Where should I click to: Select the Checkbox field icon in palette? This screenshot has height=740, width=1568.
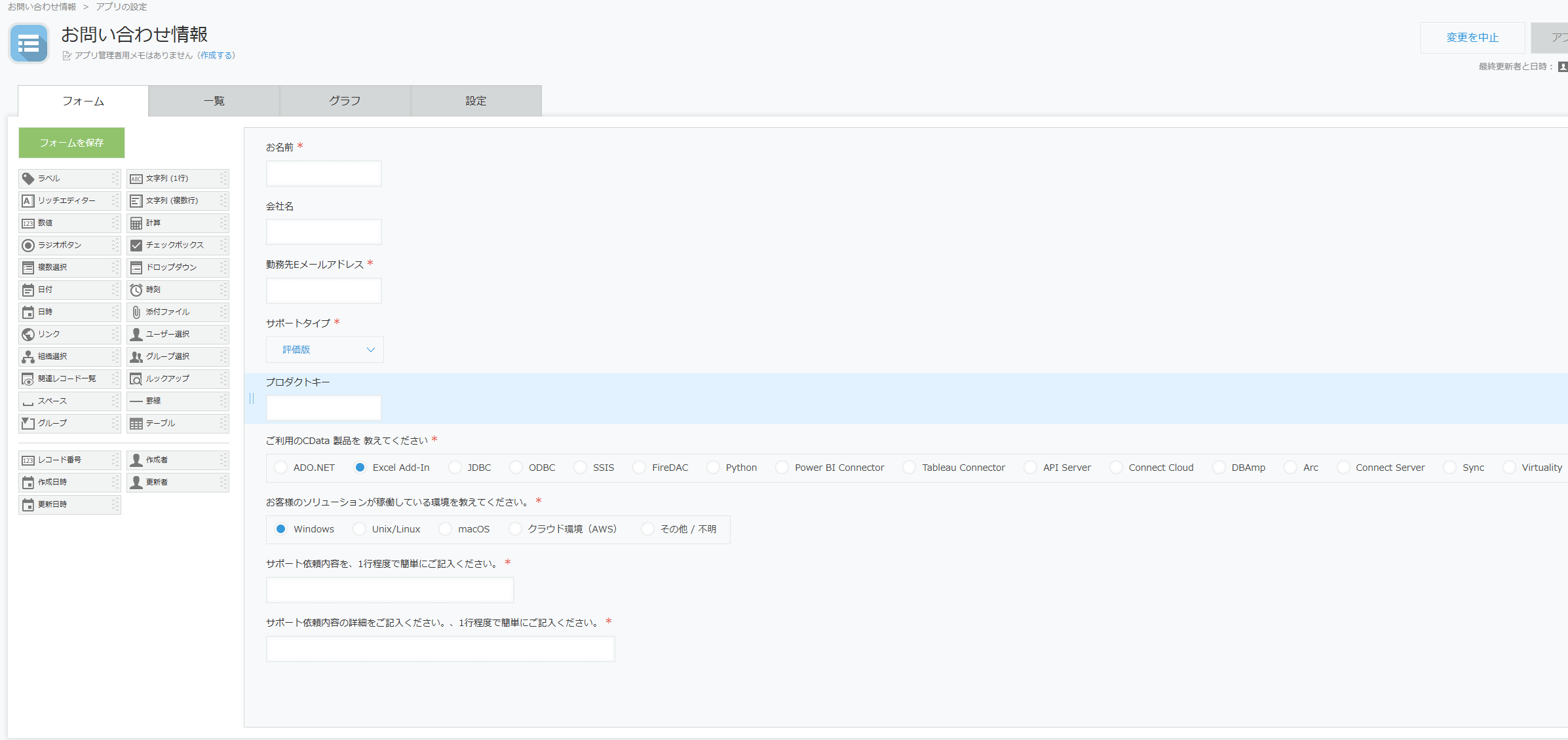pos(136,245)
